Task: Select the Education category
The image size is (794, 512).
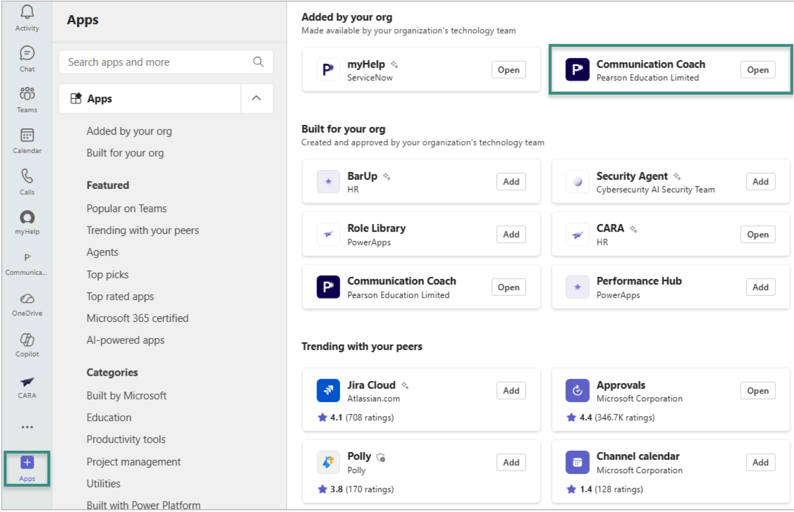Action: click(x=109, y=417)
